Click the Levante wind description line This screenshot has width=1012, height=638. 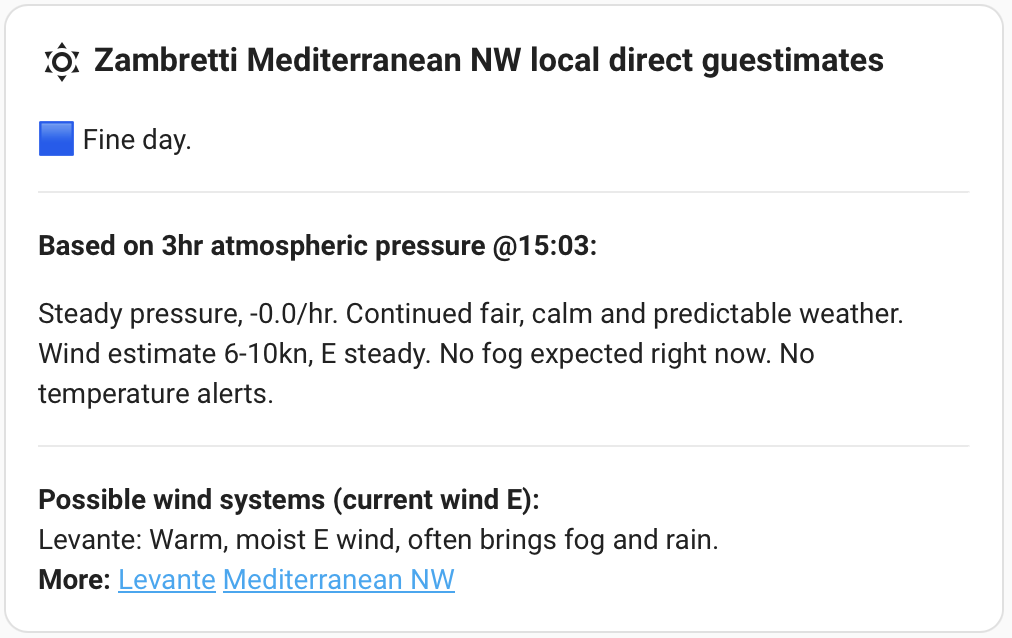coord(378,540)
